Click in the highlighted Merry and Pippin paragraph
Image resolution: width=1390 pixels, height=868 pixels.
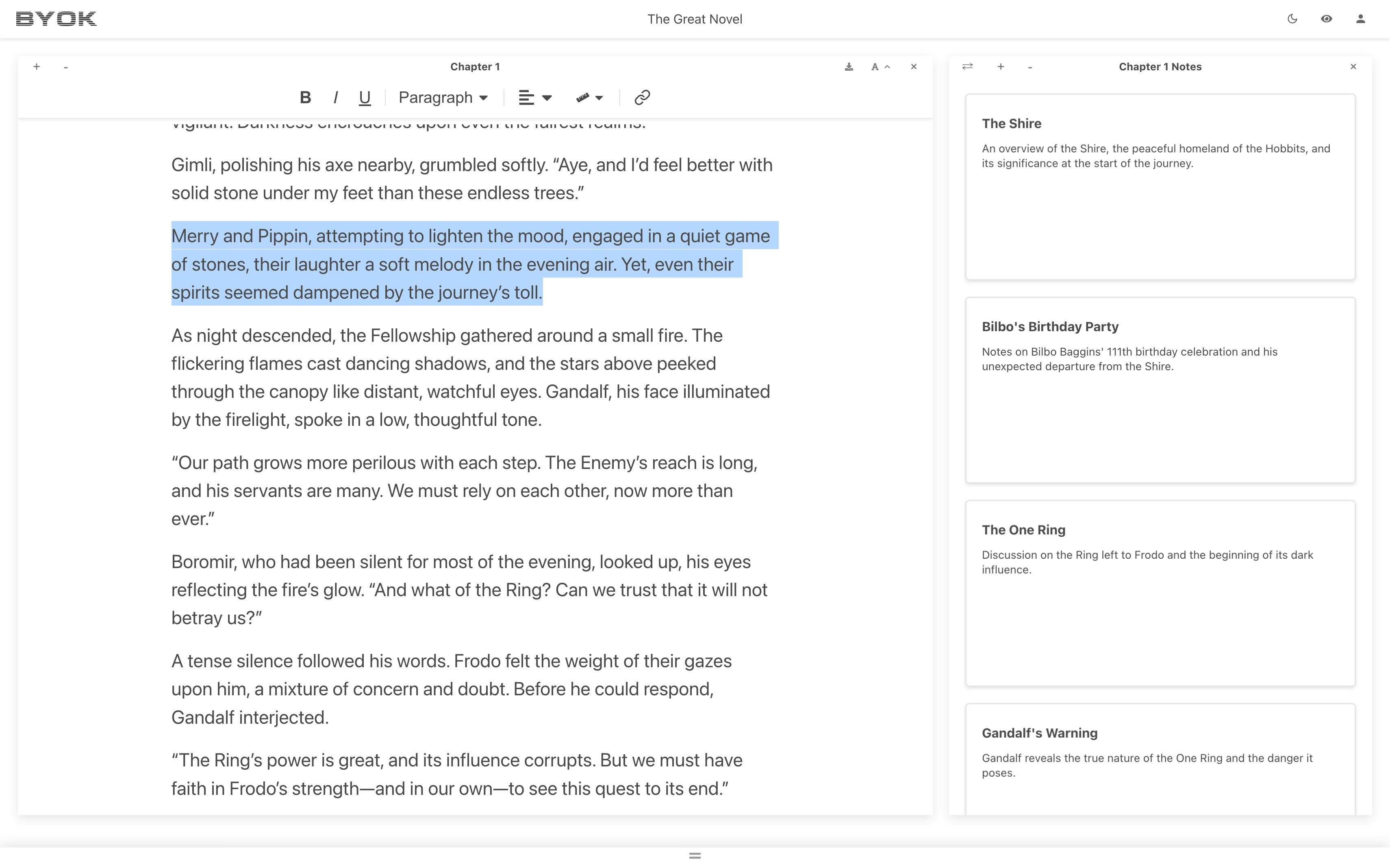coord(474,264)
